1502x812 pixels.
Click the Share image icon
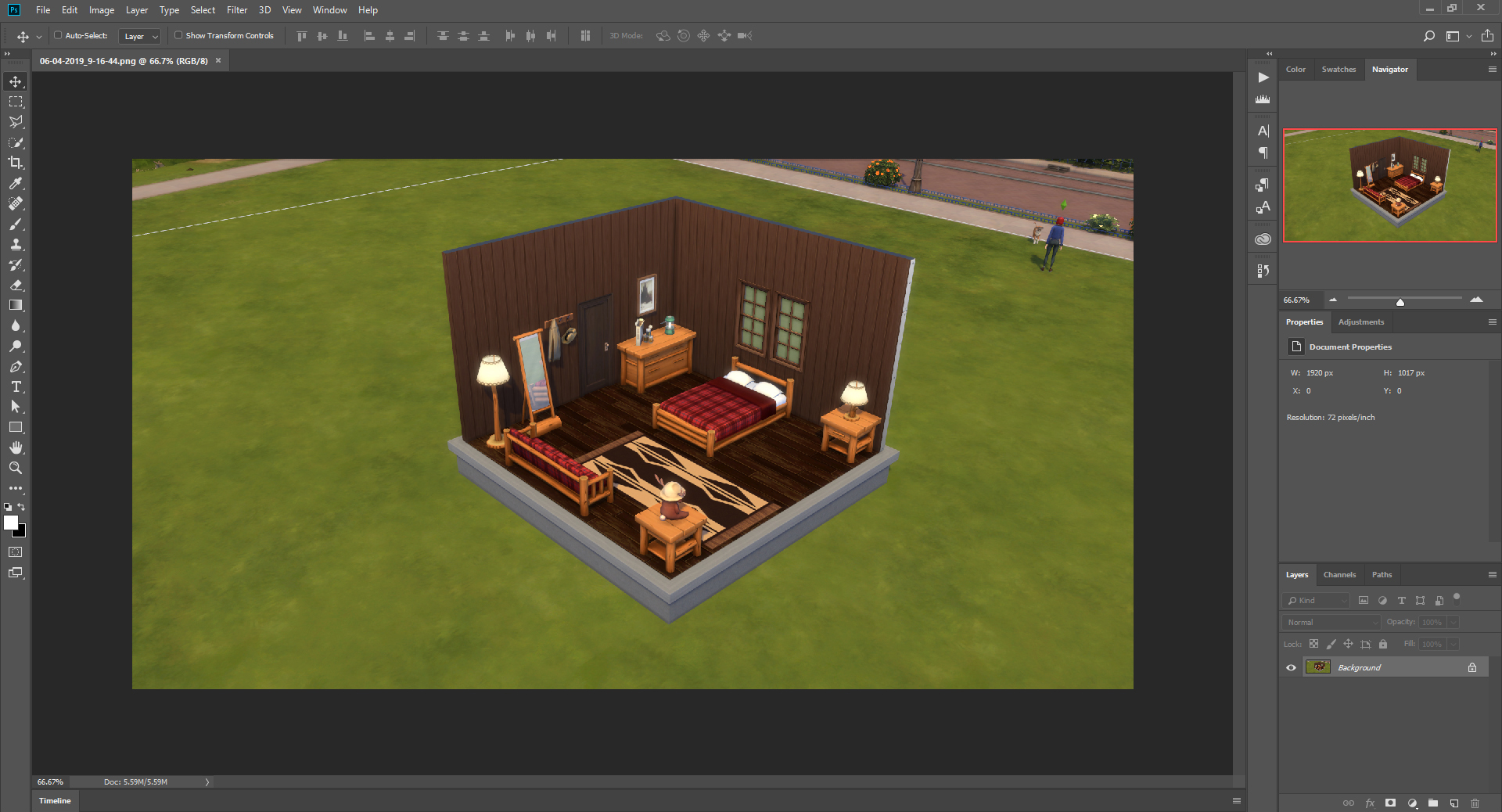1487,36
